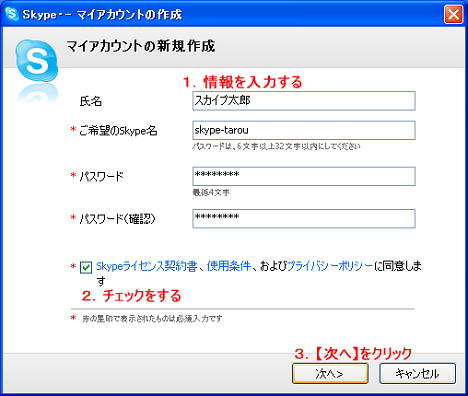Click the 次へ> button
The height and width of the screenshot is (396, 468).
330,373
